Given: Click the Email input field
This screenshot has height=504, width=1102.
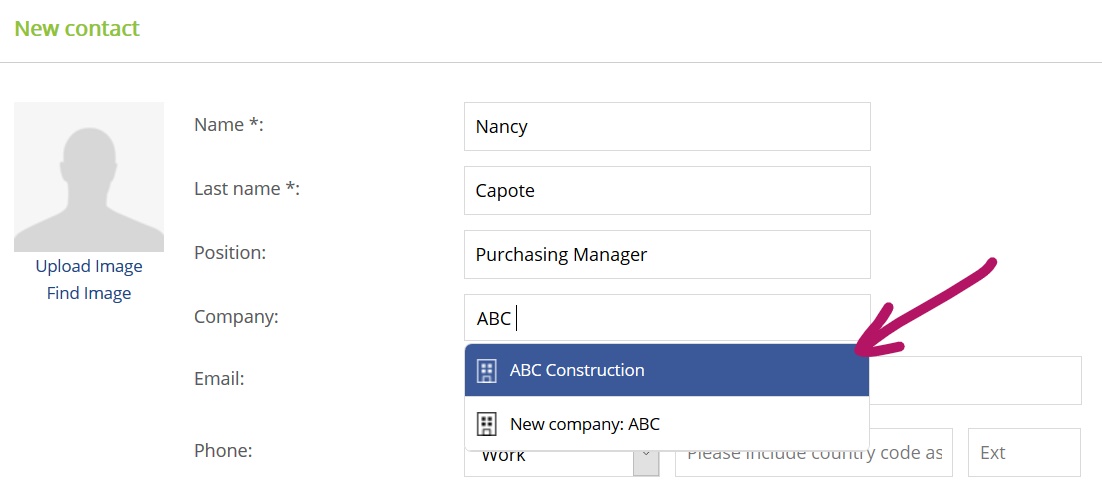Looking at the screenshot, I should (975, 380).
